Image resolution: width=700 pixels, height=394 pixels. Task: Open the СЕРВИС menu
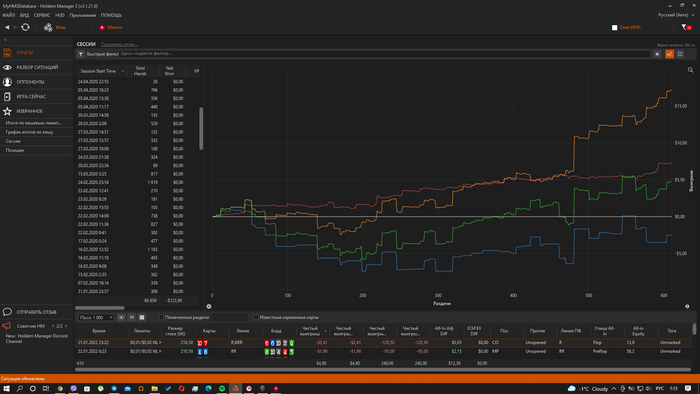pos(42,15)
